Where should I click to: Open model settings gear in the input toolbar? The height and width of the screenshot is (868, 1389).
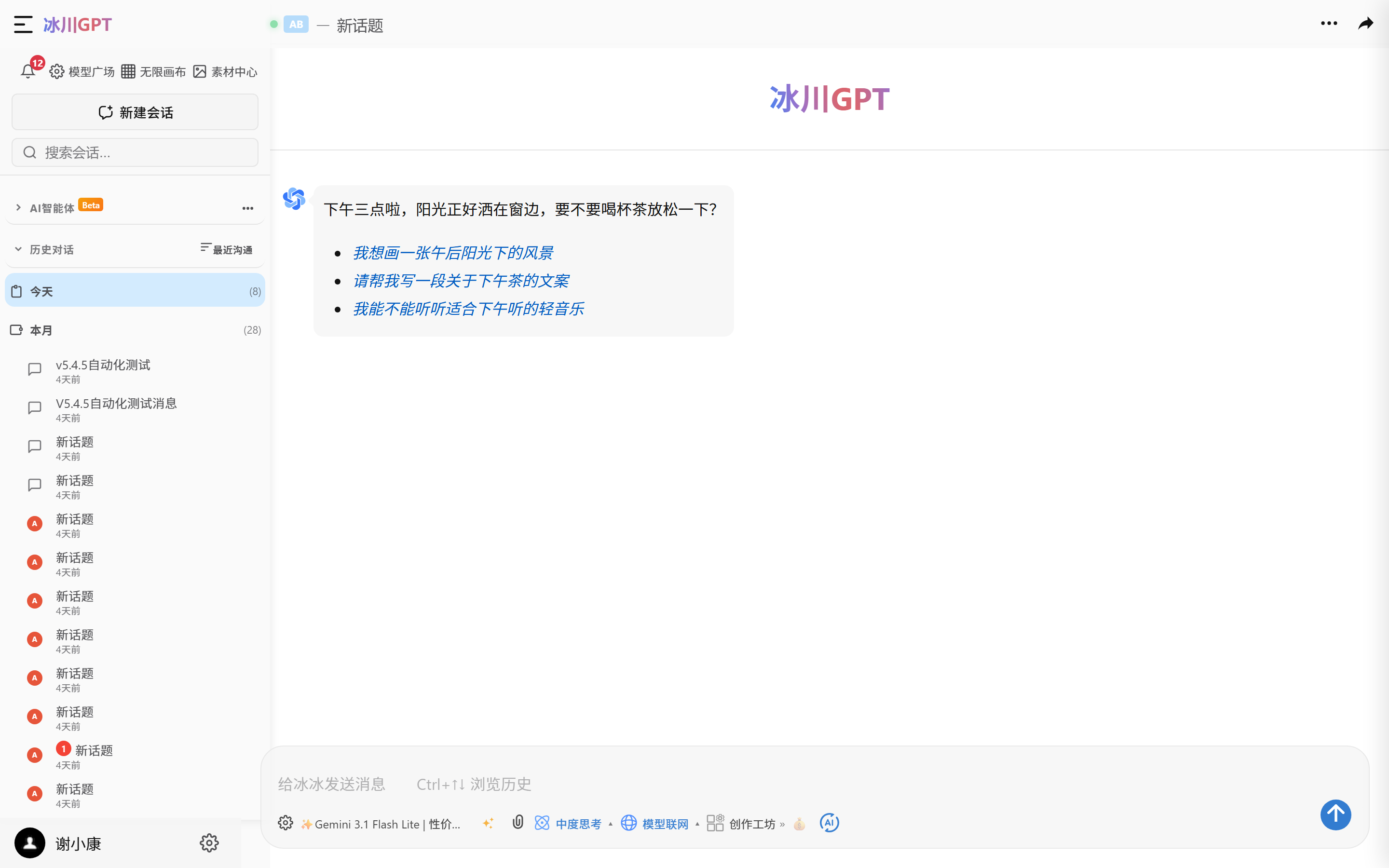(x=285, y=823)
